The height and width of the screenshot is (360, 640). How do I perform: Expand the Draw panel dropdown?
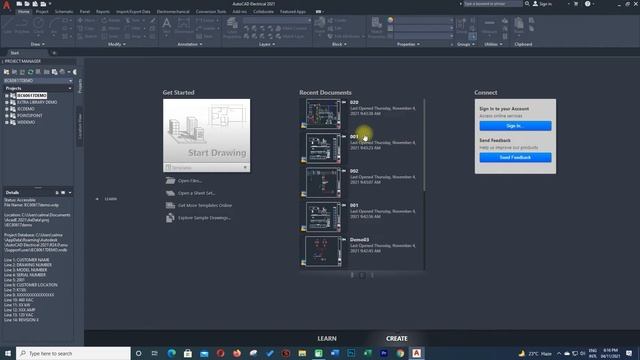pos(38,44)
